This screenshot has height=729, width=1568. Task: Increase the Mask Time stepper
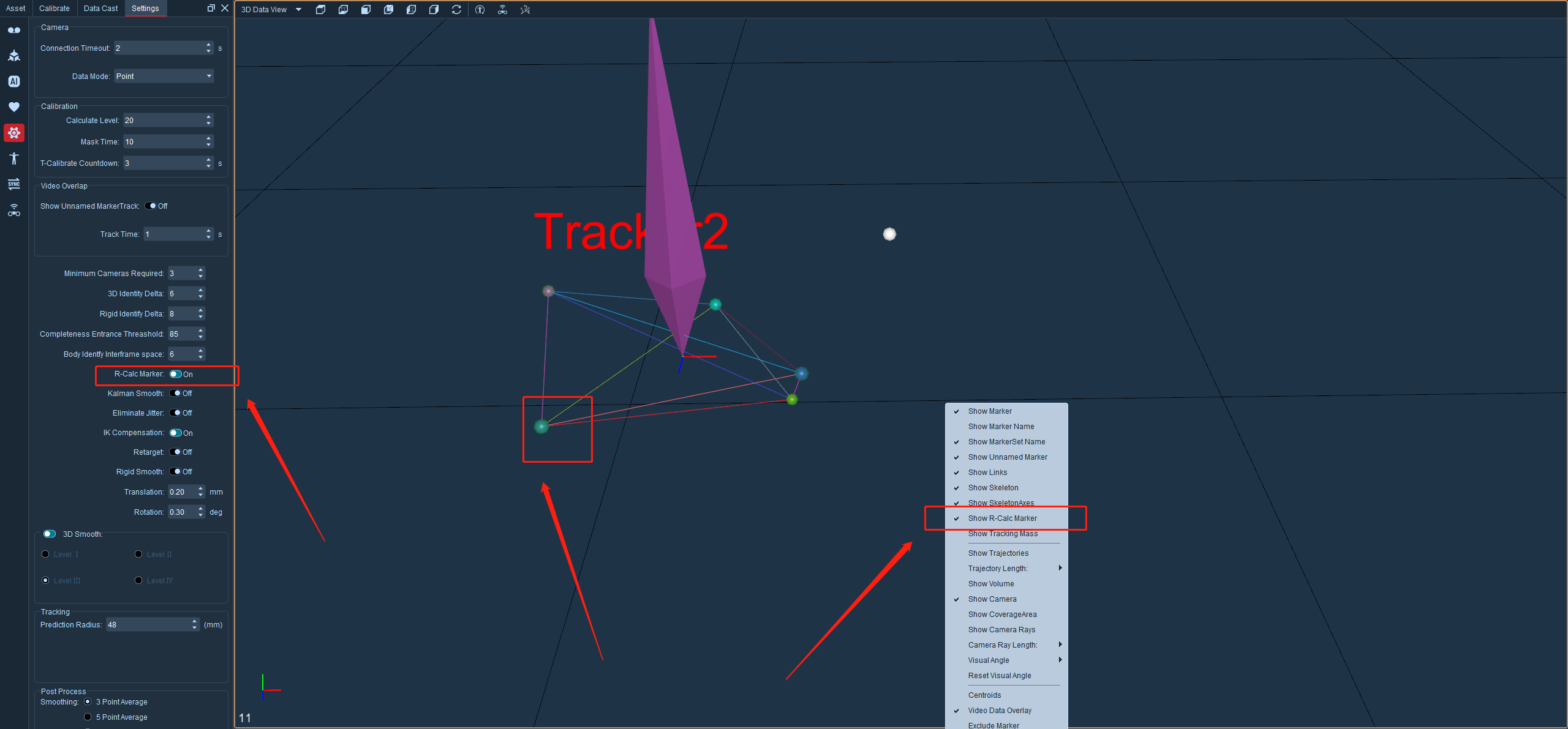coord(209,138)
